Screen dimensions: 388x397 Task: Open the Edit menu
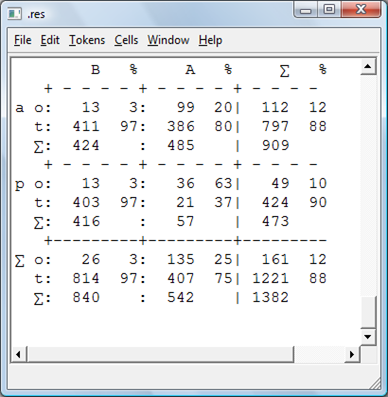pyautogui.click(x=50, y=40)
